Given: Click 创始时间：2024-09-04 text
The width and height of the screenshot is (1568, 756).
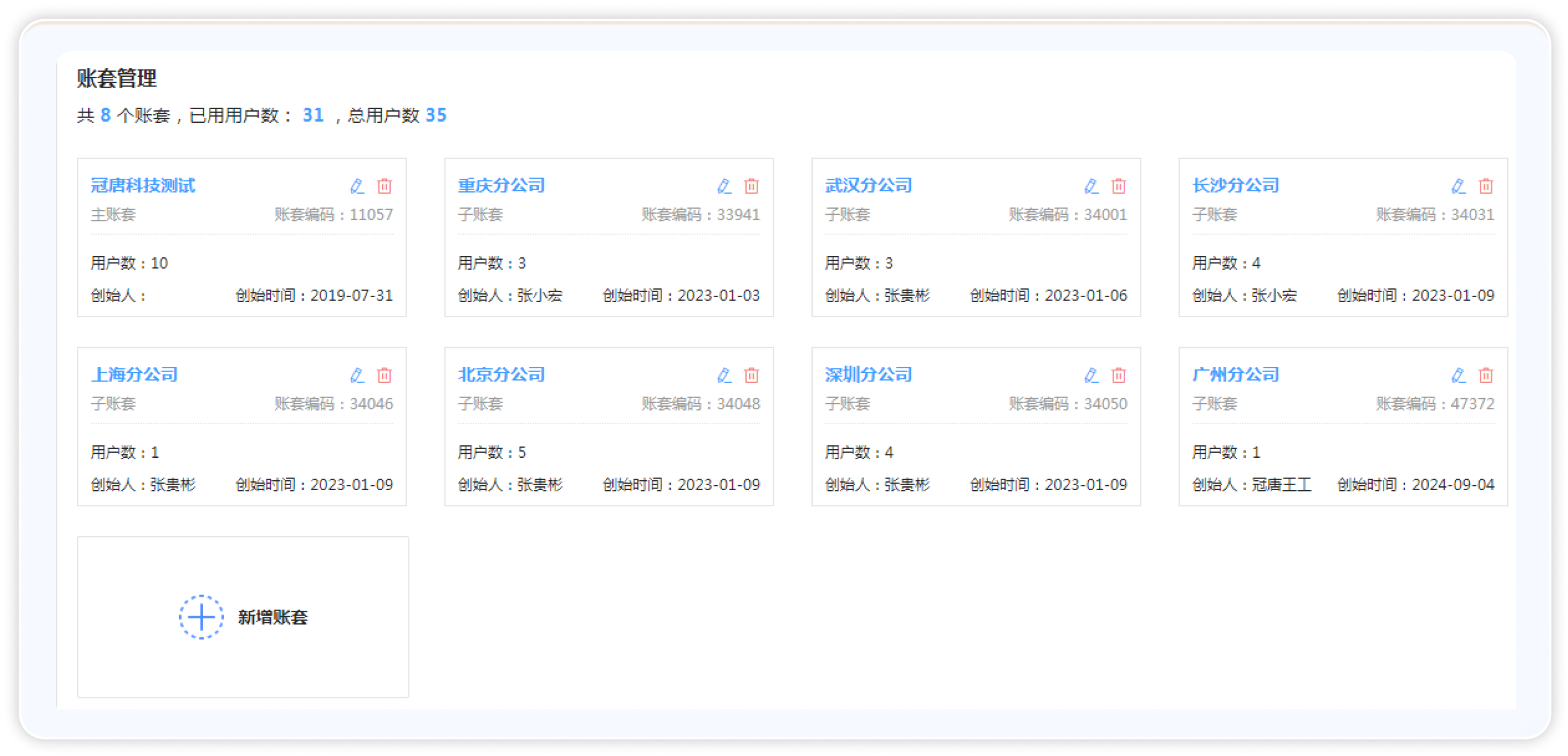Looking at the screenshot, I should 1415,485.
